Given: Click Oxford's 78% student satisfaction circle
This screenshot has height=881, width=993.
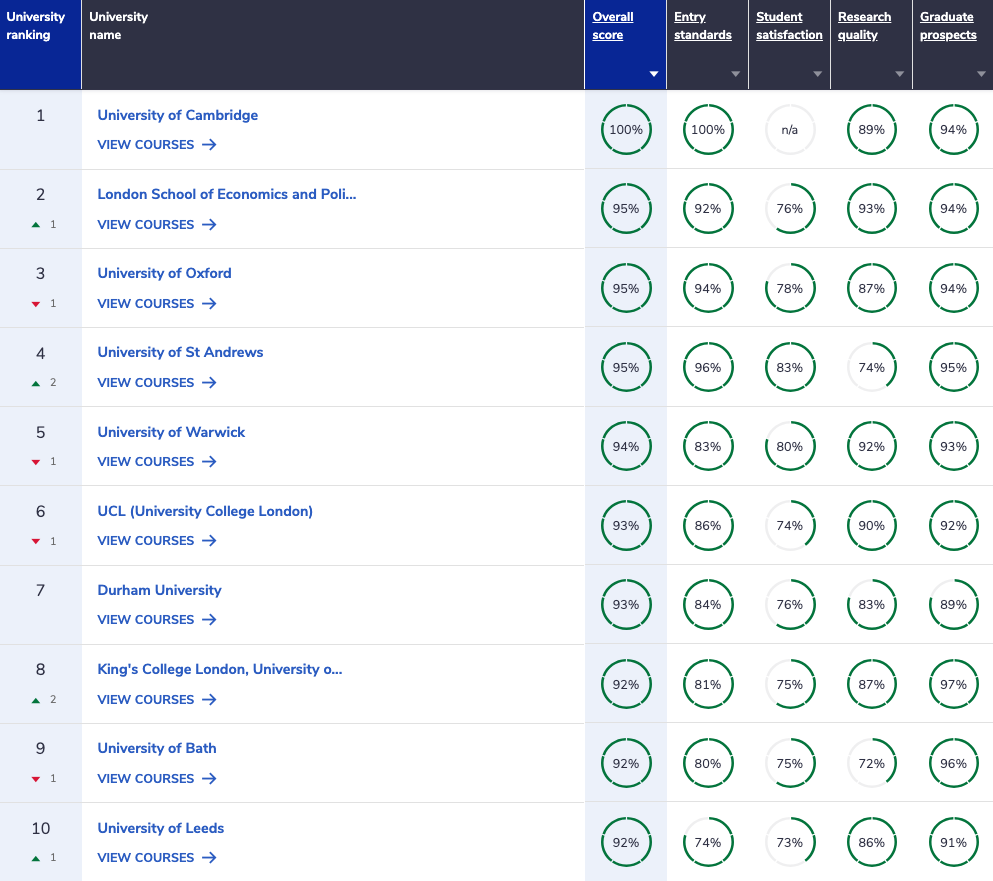Looking at the screenshot, I should 790,289.
